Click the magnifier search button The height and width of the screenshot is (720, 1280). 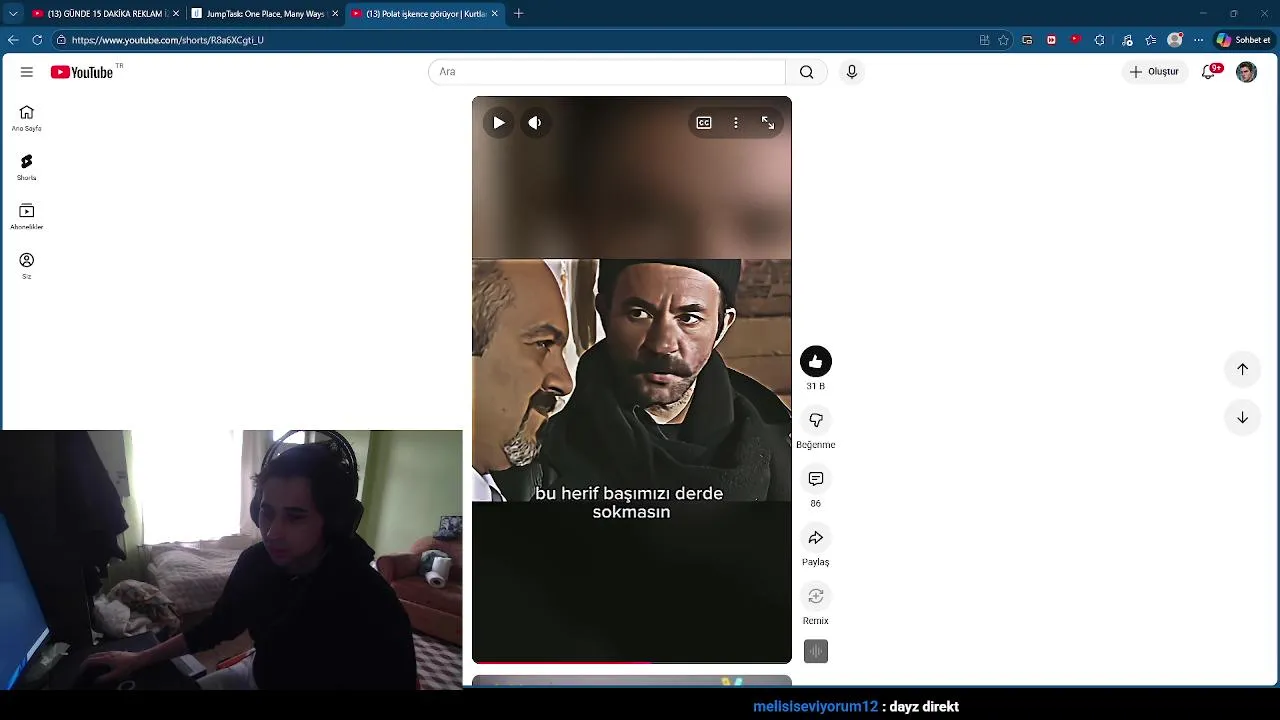pyautogui.click(x=806, y=72)
